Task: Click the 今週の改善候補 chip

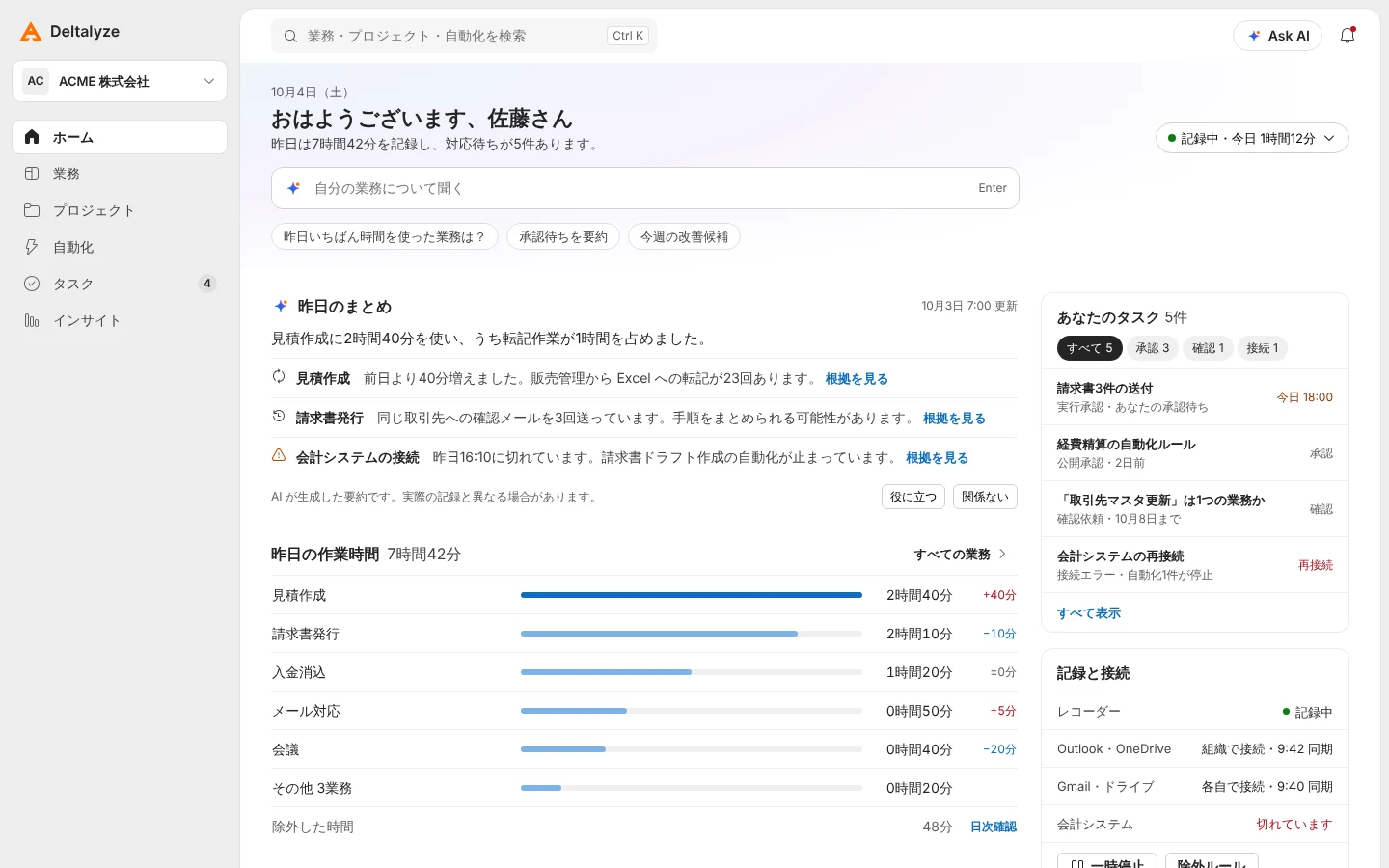Action: tap(684, 236)
